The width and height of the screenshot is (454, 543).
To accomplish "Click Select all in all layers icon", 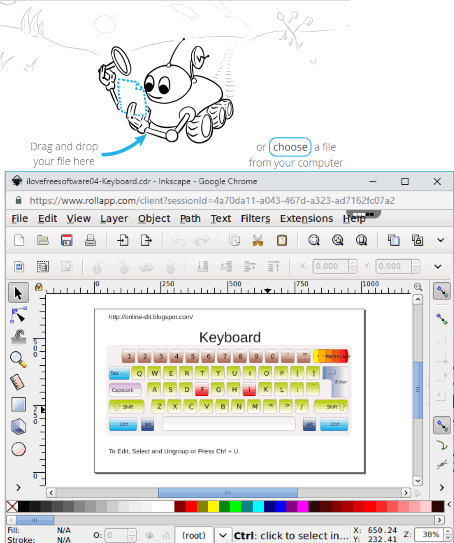I will click(43, 267).
